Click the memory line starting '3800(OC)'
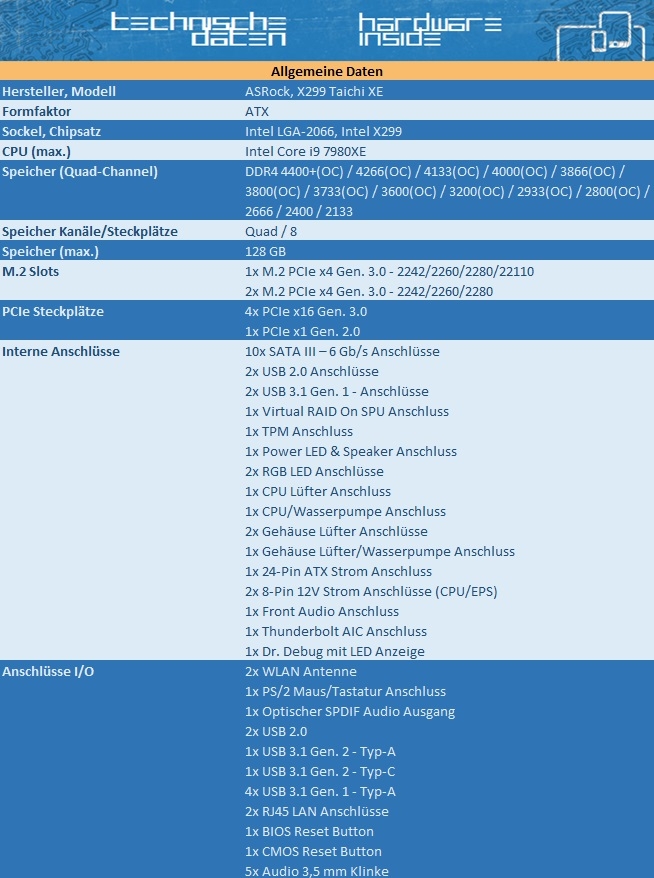Screen dimensions: 654x878 tap(447, 192)
